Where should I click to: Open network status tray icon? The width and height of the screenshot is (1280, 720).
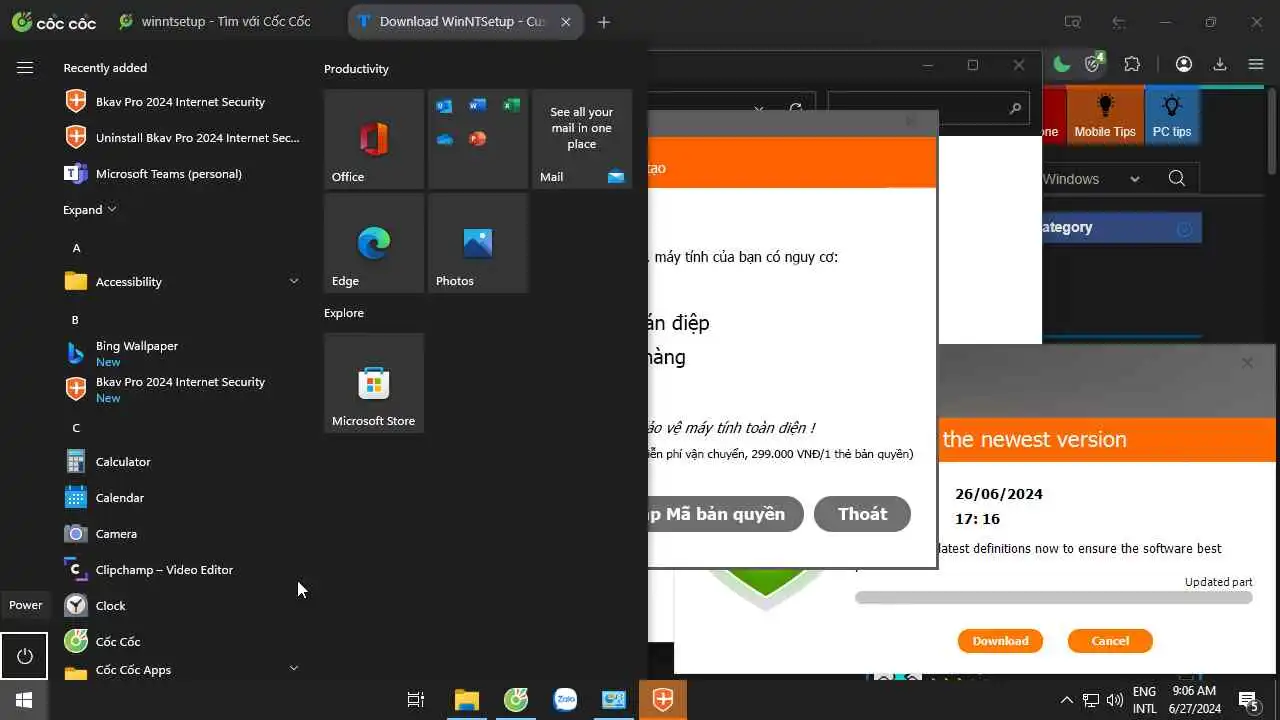pos(1091,700)
